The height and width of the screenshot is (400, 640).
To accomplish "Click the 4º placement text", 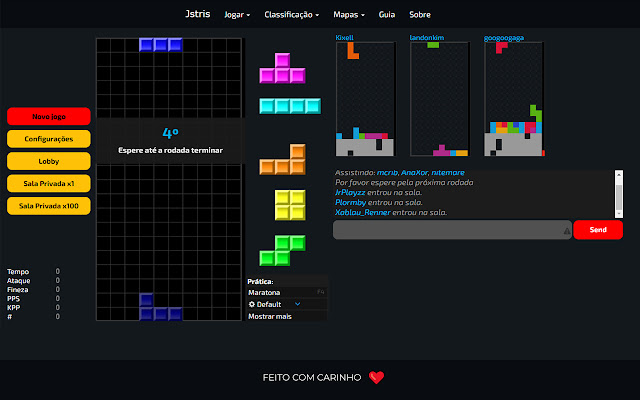I will (171, 133).
